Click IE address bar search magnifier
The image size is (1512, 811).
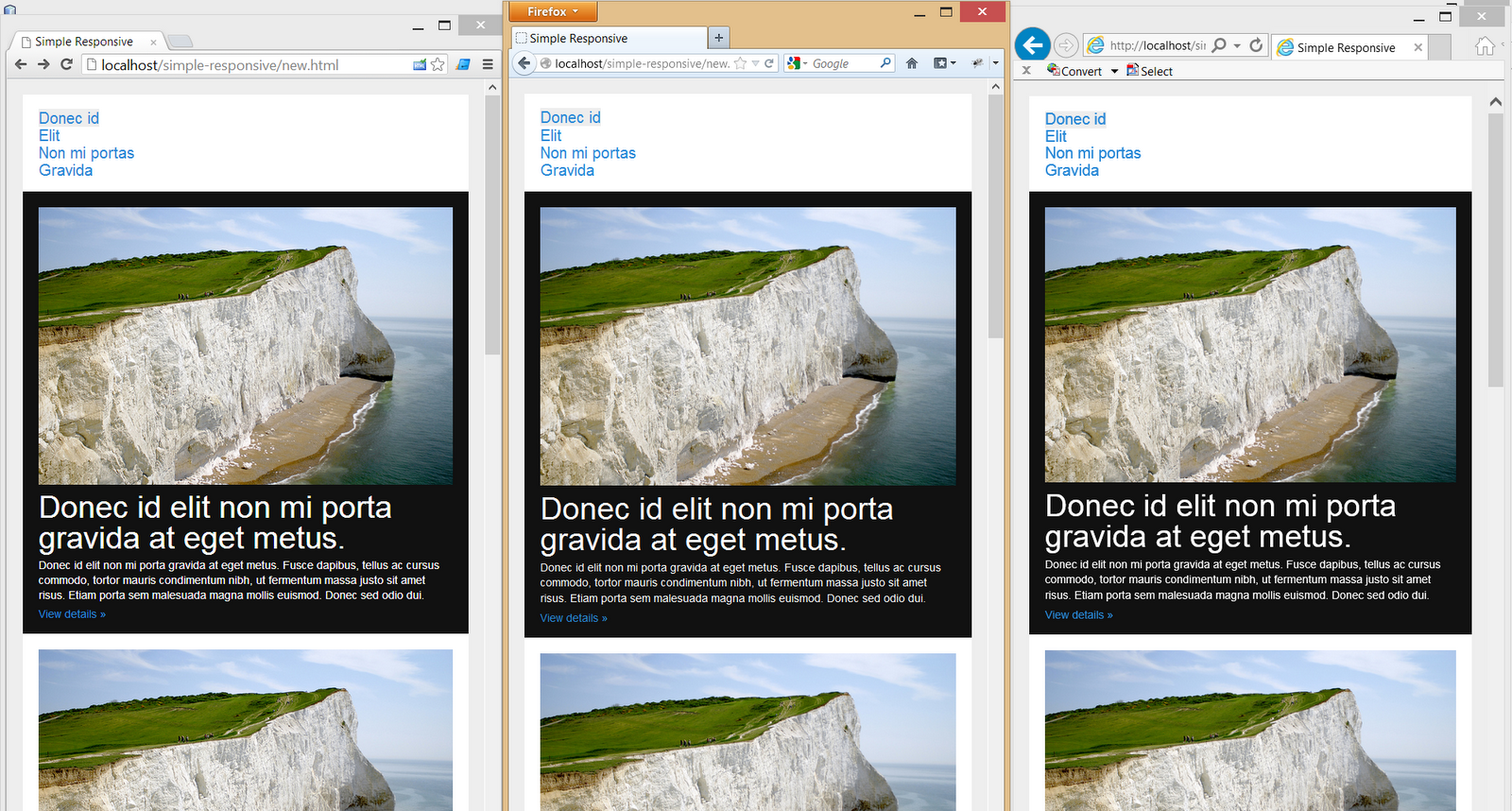[1219, 45]
